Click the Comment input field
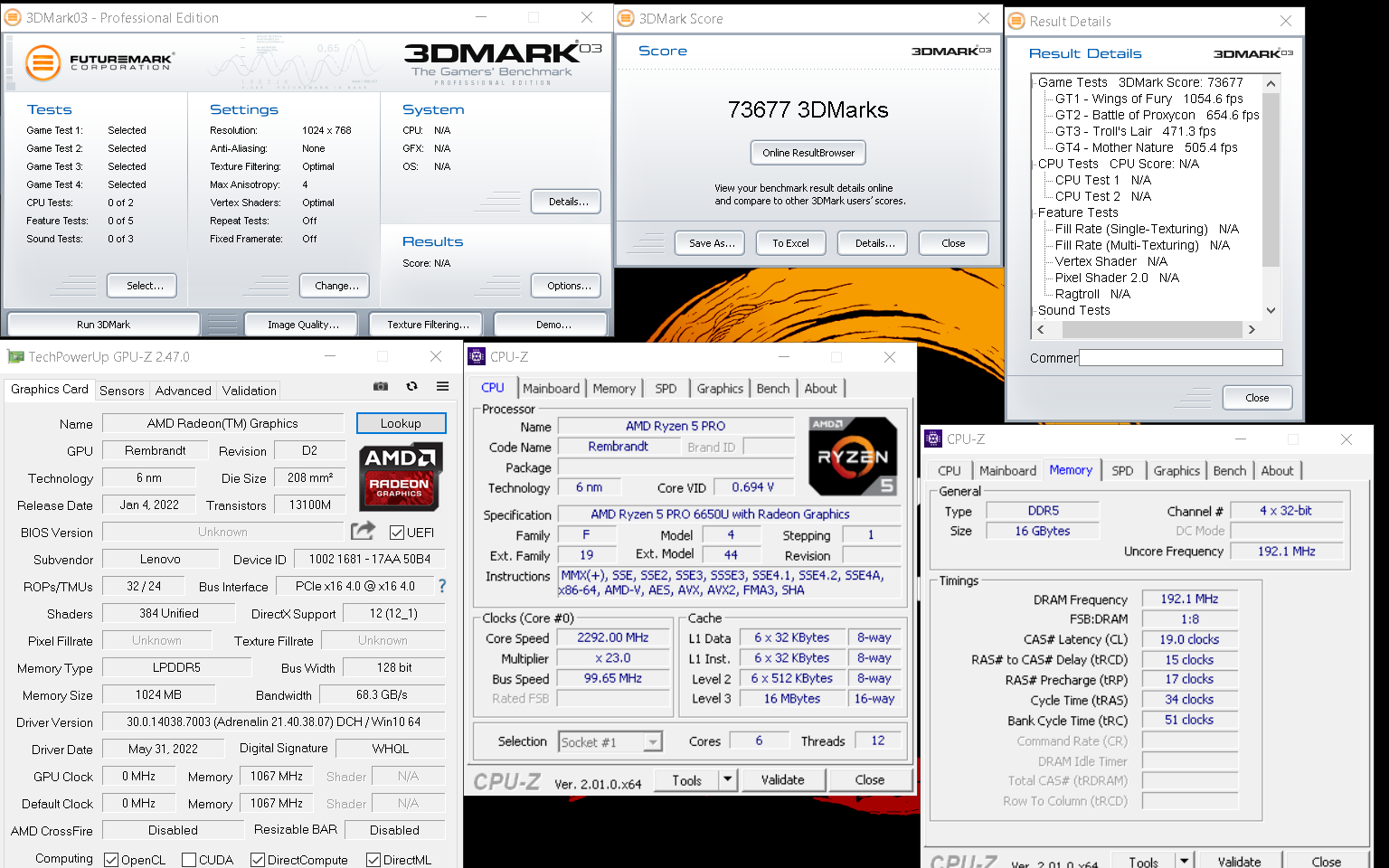The height and width of the screenshot is (868, 1389). pyautogui.click(x=1181, y=358)
